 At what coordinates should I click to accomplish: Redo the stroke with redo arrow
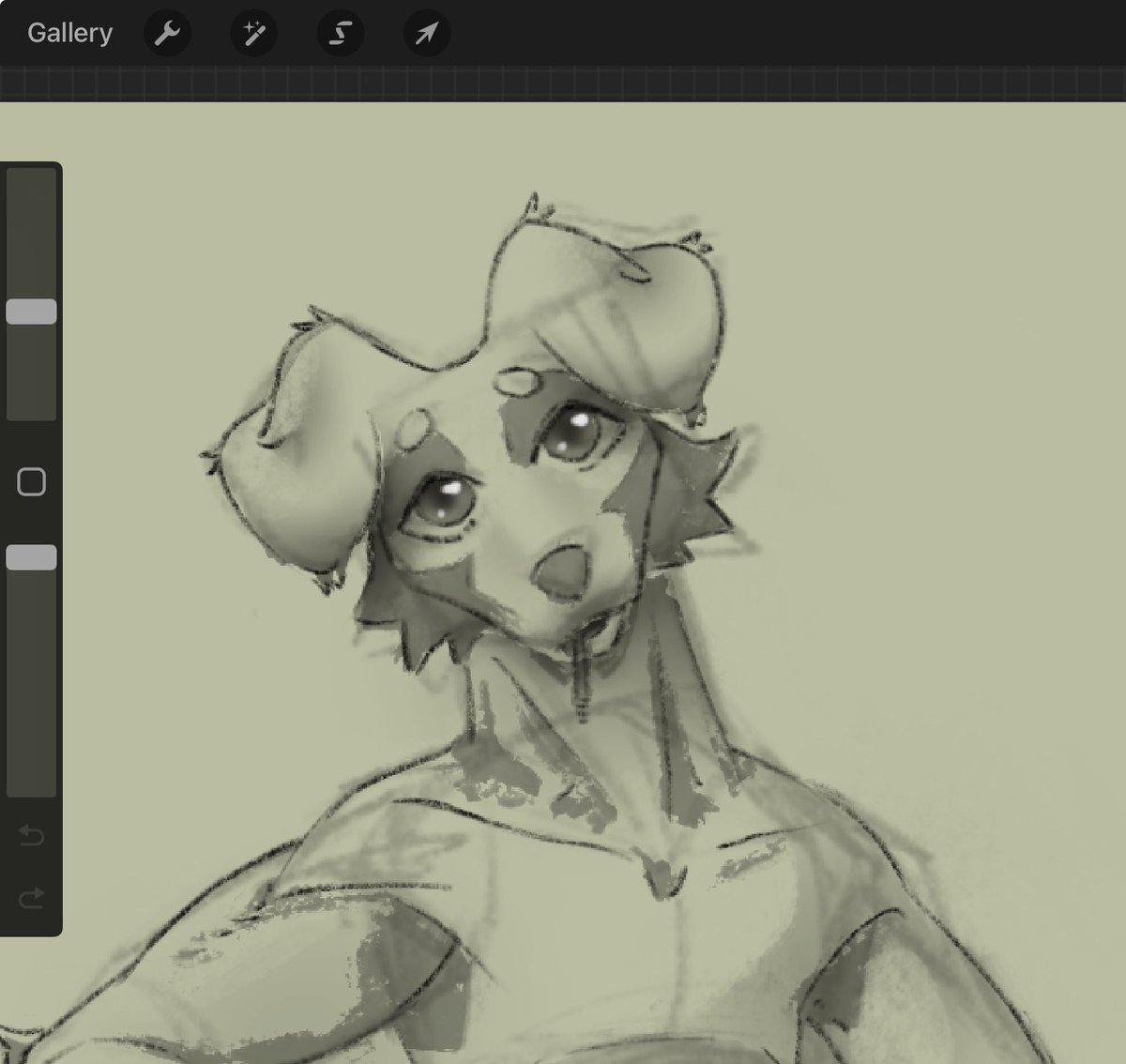(31, 899)
